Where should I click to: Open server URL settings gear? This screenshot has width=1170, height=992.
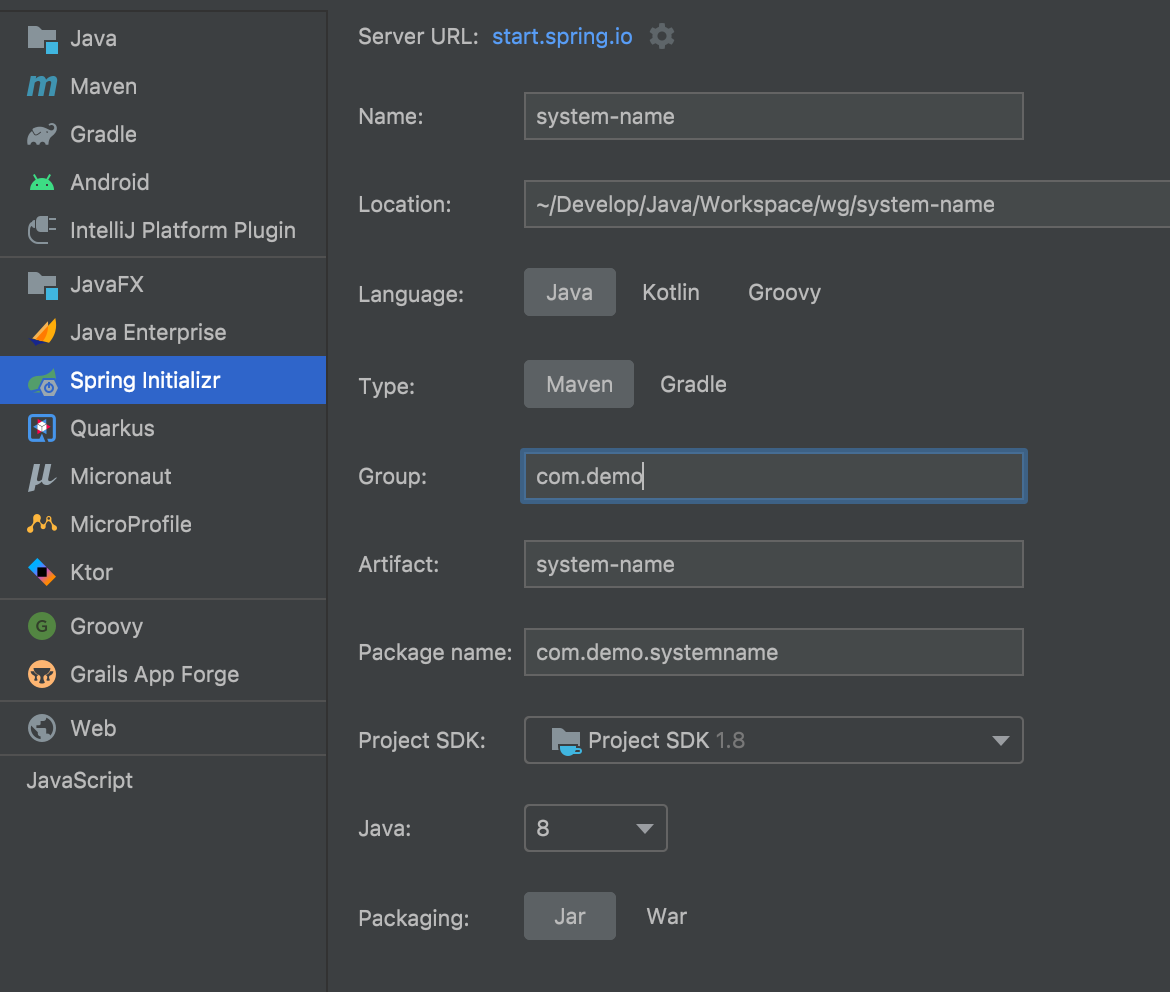coord(662,37)
